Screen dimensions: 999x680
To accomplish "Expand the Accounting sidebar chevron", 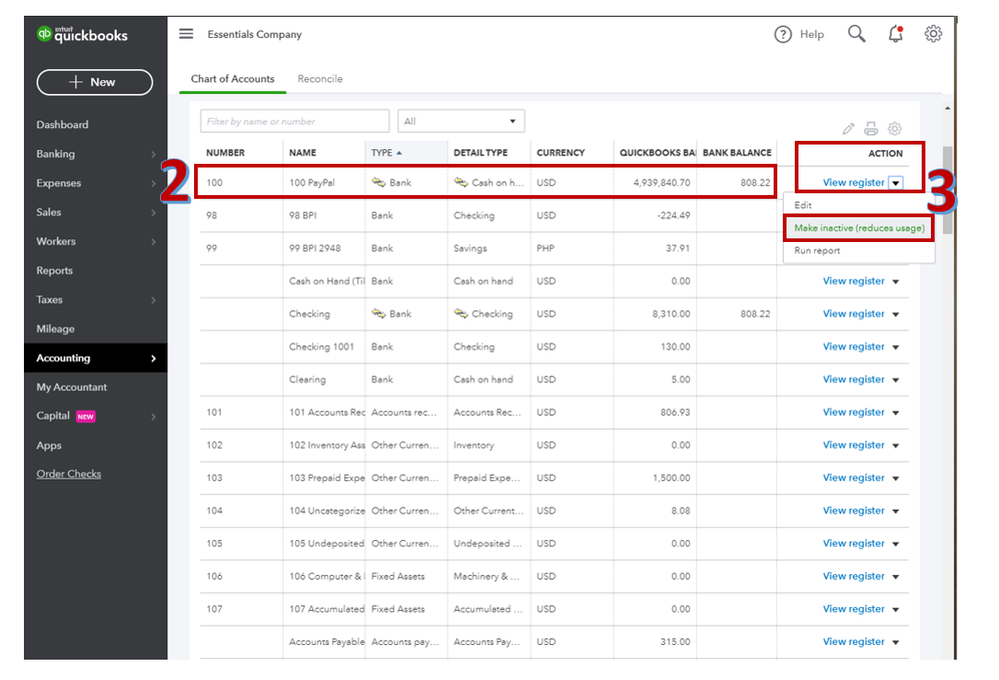I will 154,359.
